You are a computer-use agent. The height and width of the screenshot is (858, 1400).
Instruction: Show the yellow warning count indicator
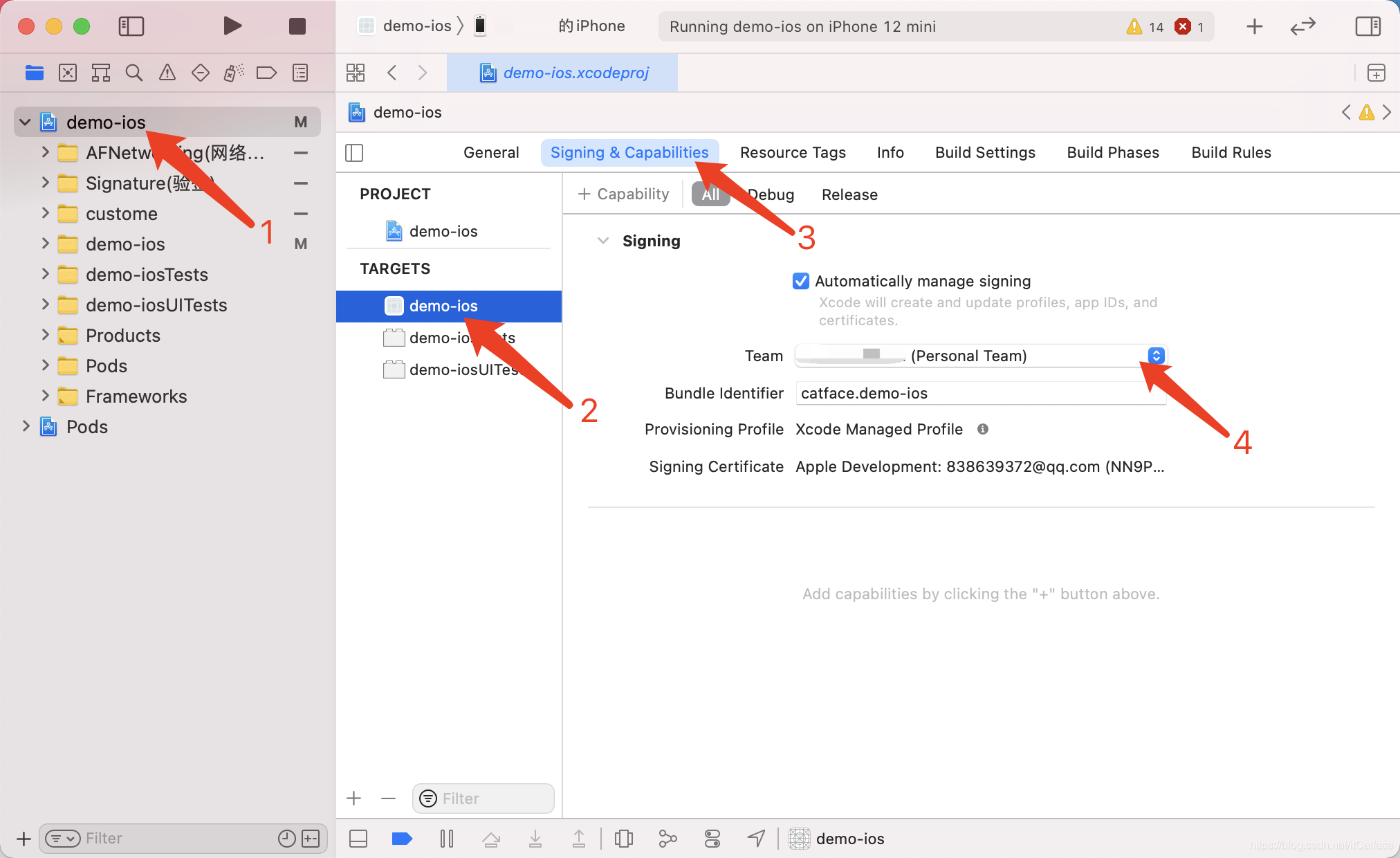[1145, 26]
